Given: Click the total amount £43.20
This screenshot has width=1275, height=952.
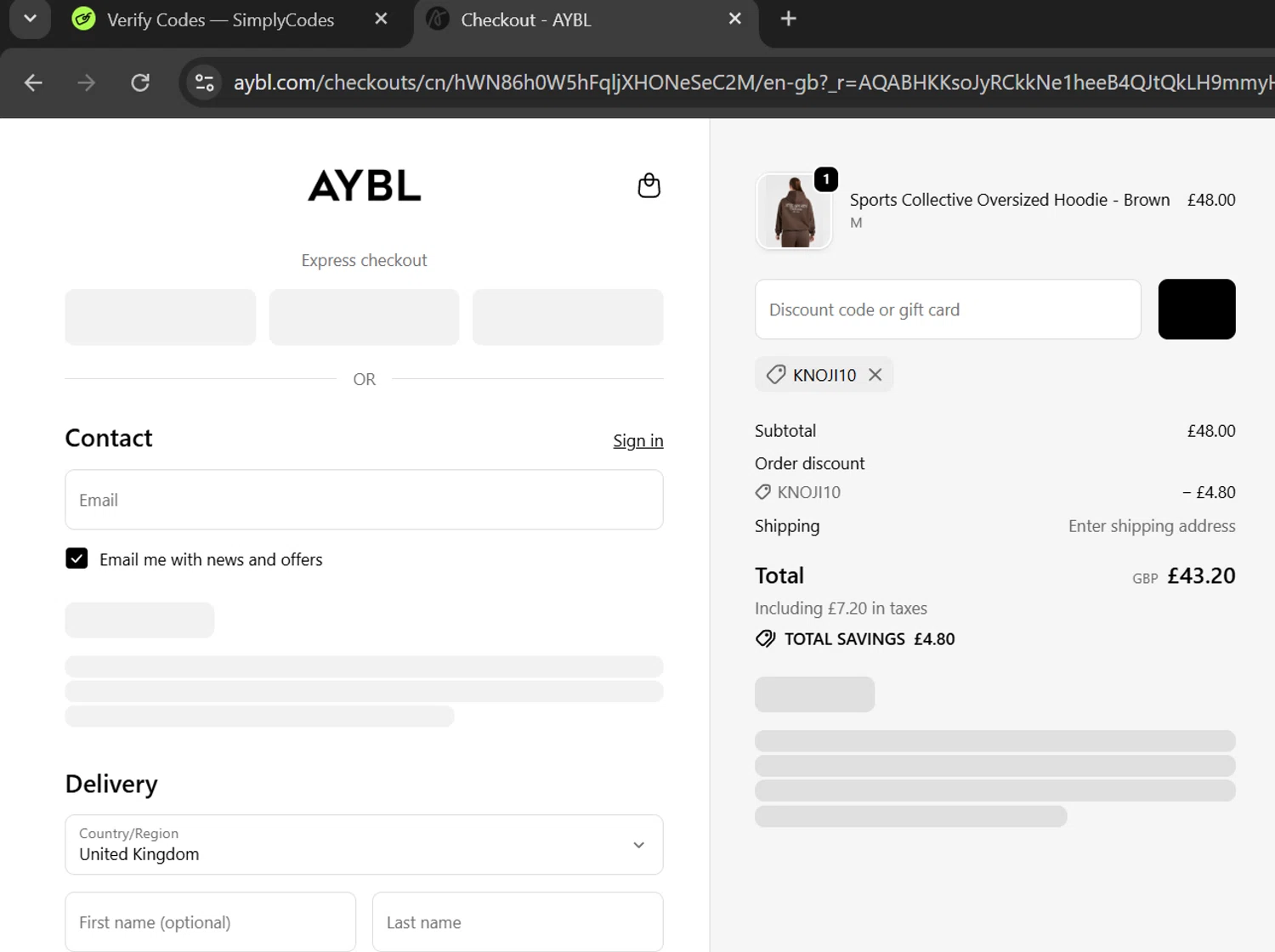Looking at the screenshot, I should click(1201, 575).
